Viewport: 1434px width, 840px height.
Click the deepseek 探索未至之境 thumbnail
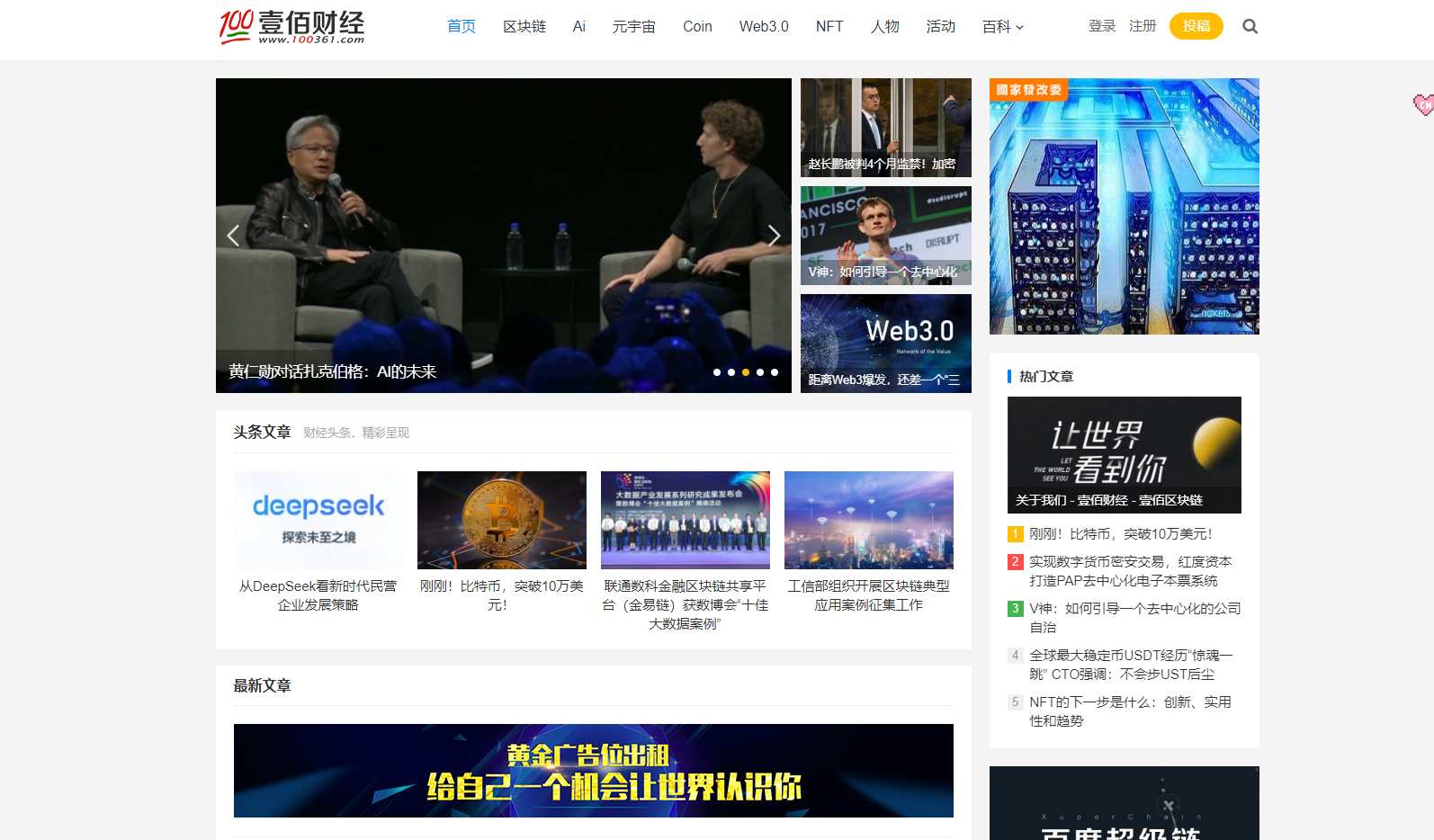pyautogui.click(x=318, y=520)
